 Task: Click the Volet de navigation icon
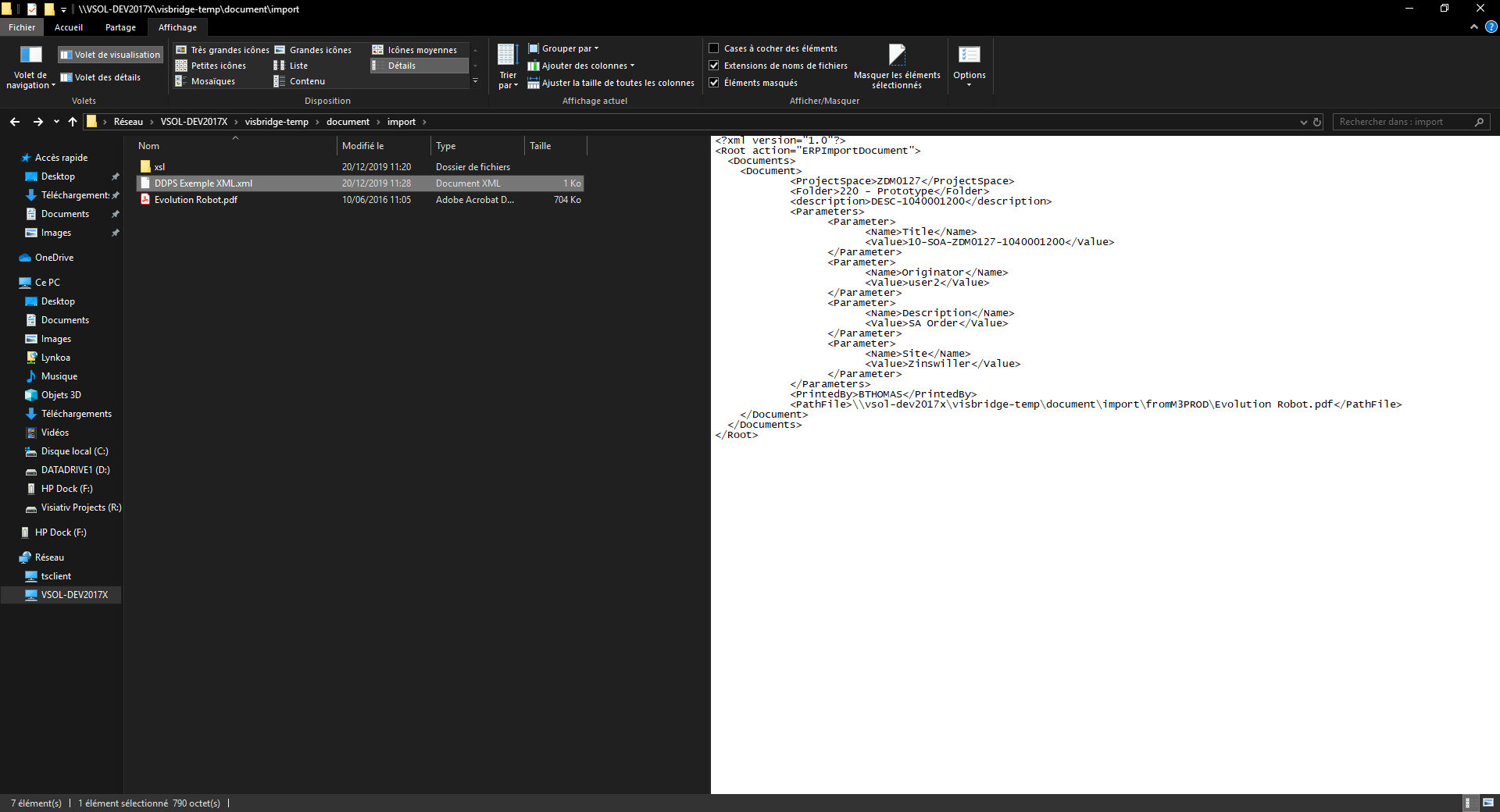(x=30, y=55)
